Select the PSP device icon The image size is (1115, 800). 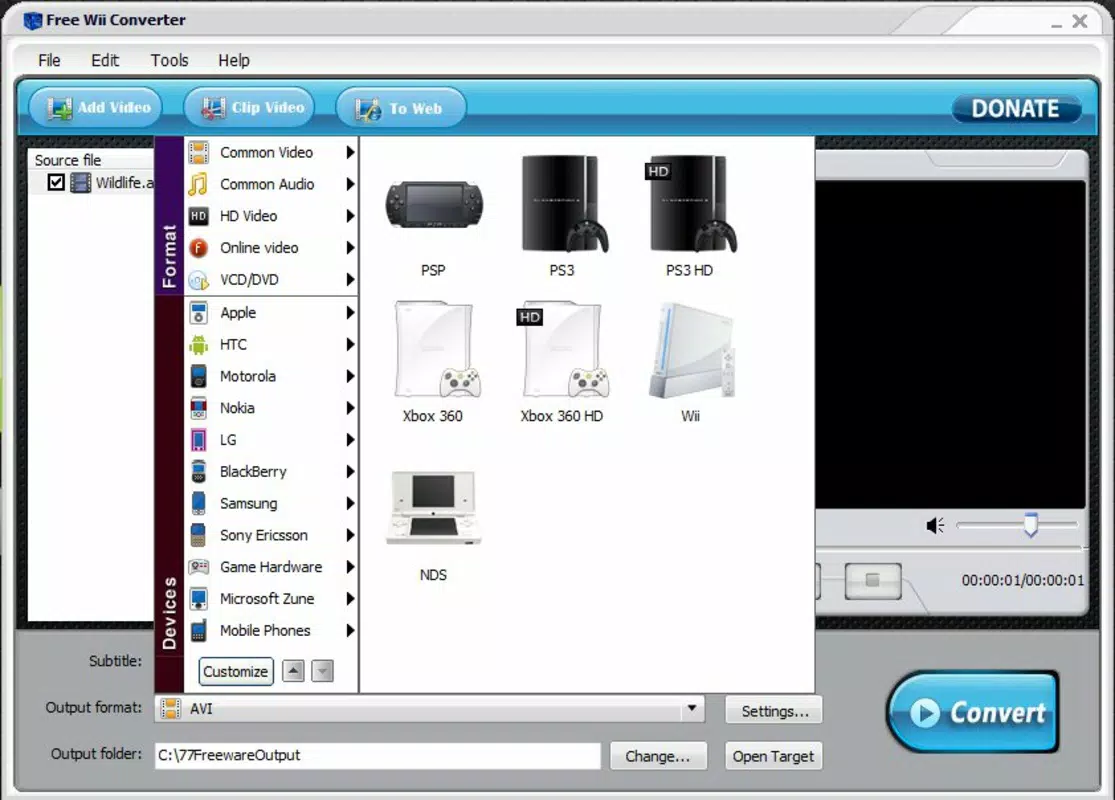click(x=433, y=205)
